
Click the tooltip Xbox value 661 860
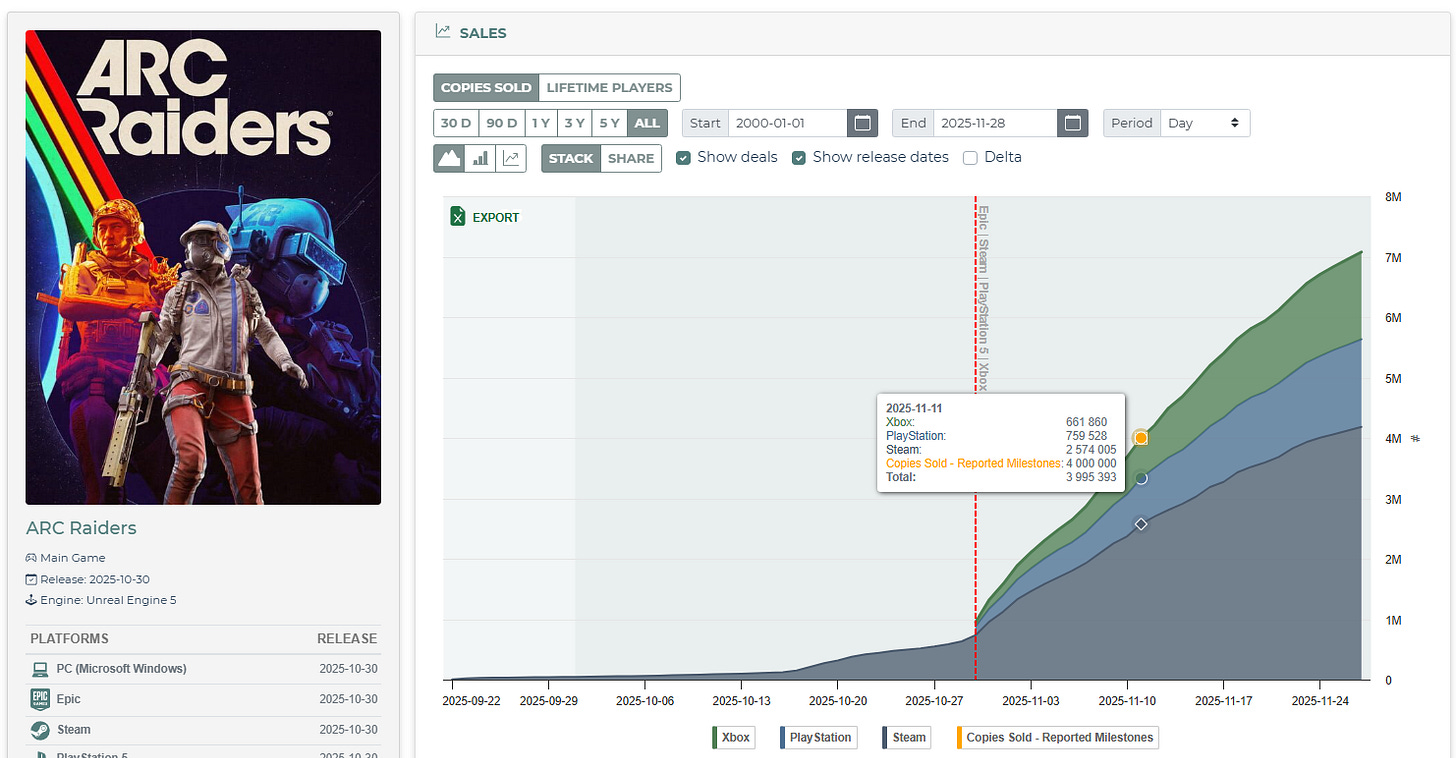click(1086, 422)
